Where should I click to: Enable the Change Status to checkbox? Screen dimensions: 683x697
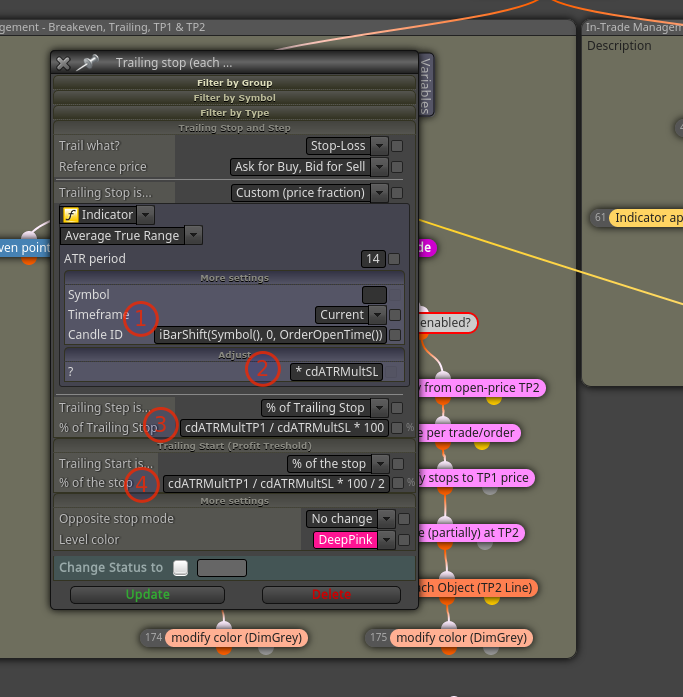[x=180, y=568]
